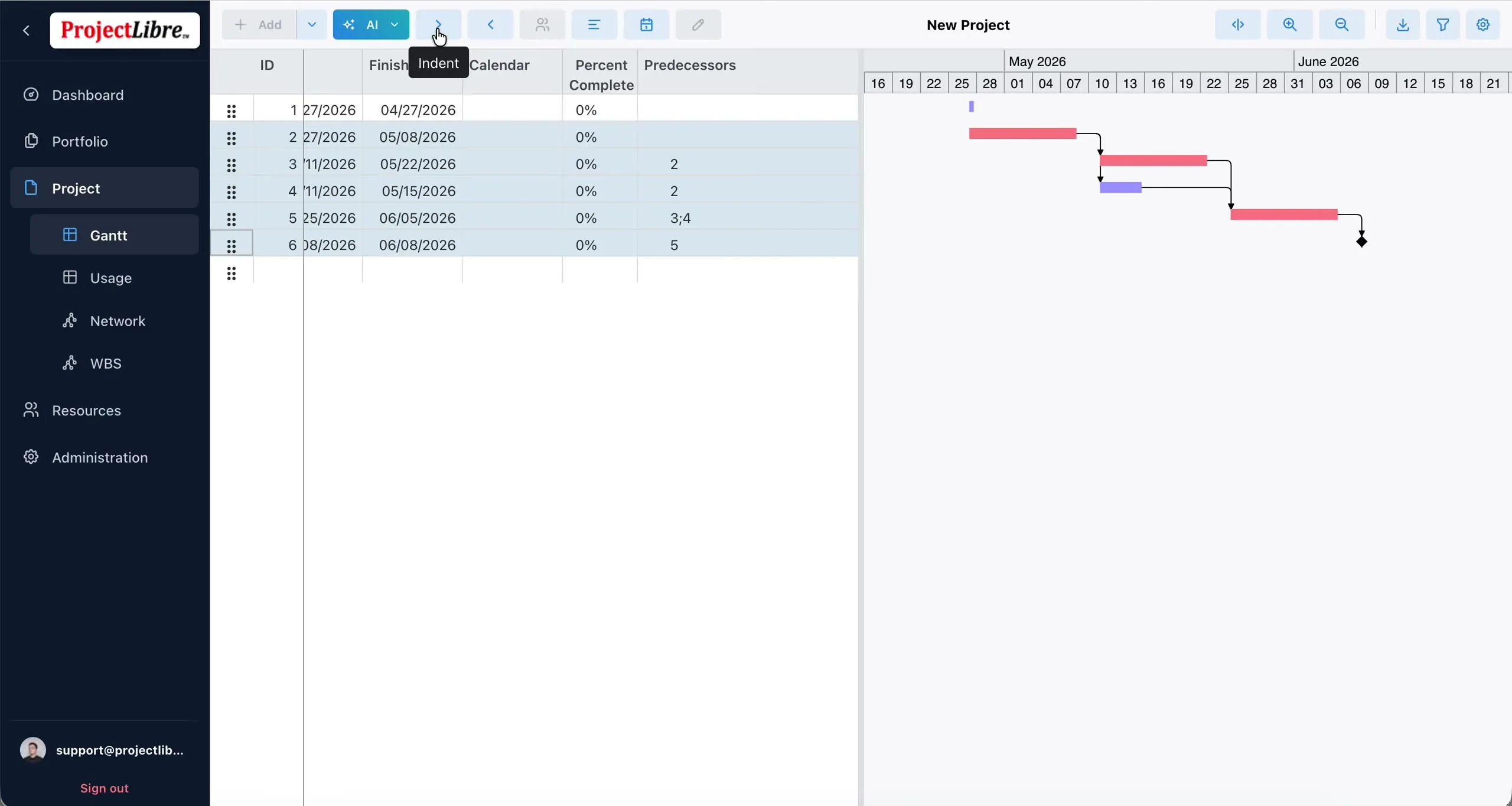Open the WBS view
Image resolution: width=1512 pixels, height=806 pixels.
[x=114, y=363]
